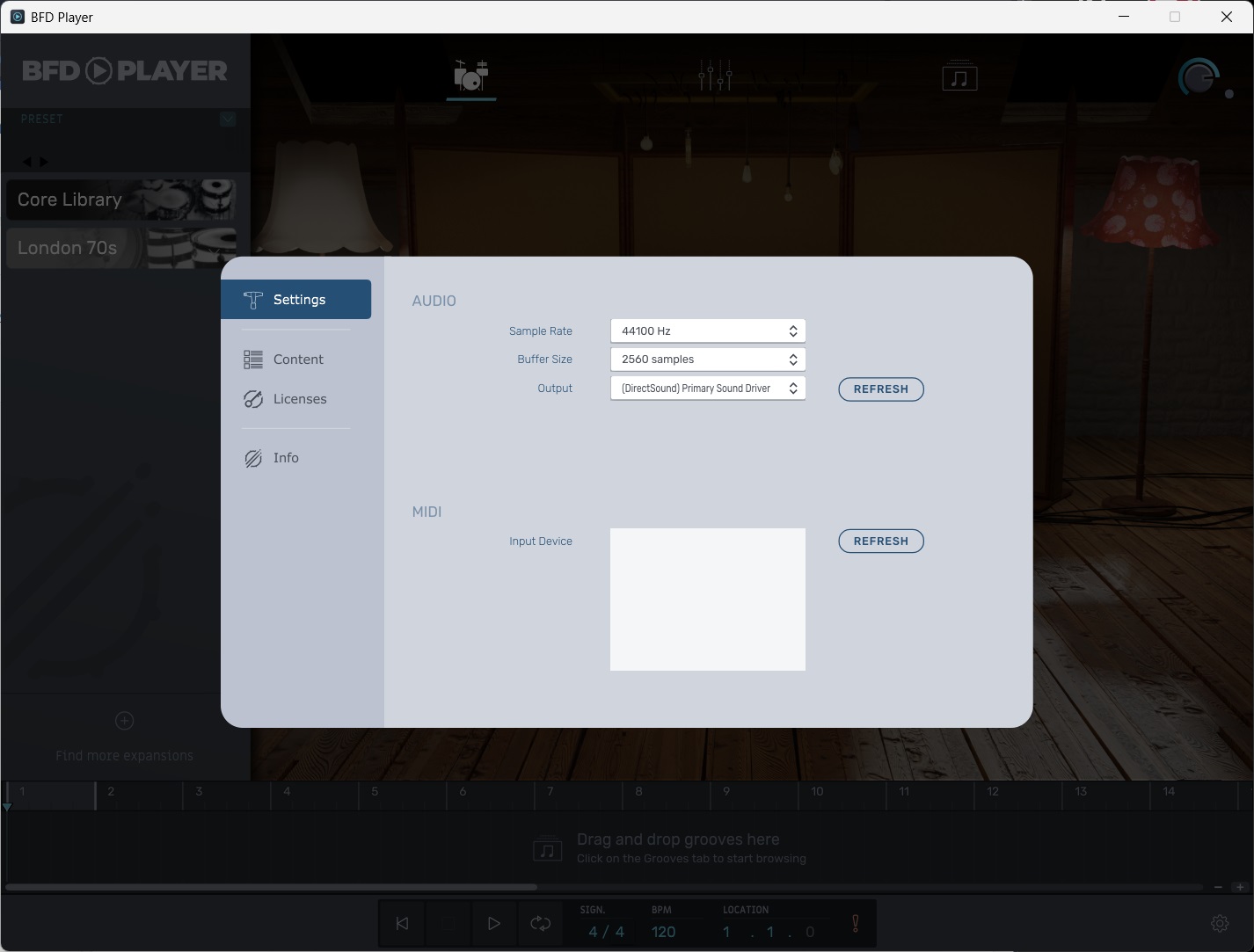This screenshot has width=1254, height=952.
Task: Click the red exclamation warning icon
Action: [855, 923]
